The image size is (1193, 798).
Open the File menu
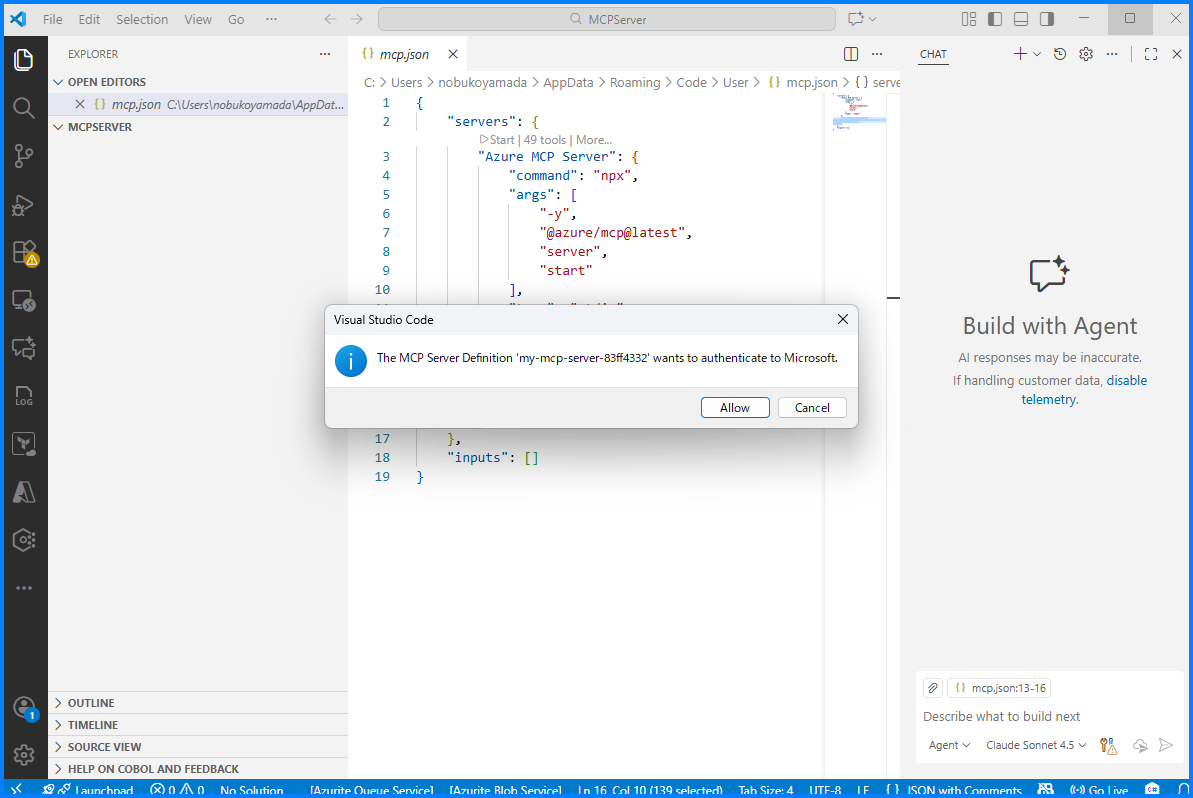[52, 19]
